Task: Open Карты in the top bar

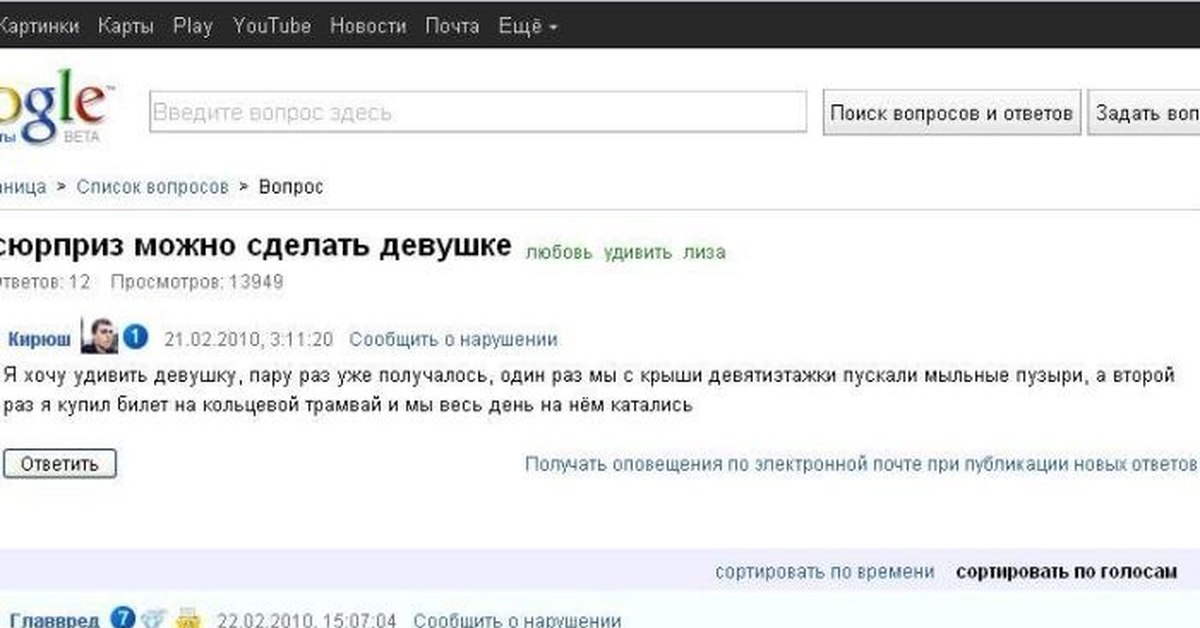Action: click(x=125, y=27)
